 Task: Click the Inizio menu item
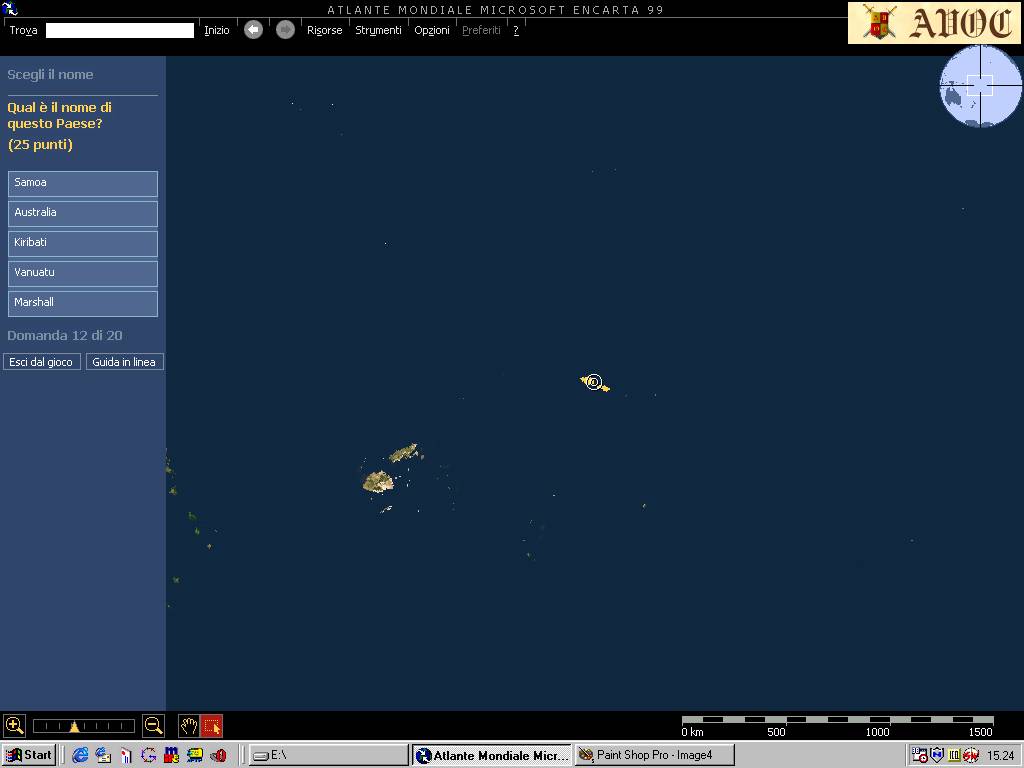click(217, 30)
